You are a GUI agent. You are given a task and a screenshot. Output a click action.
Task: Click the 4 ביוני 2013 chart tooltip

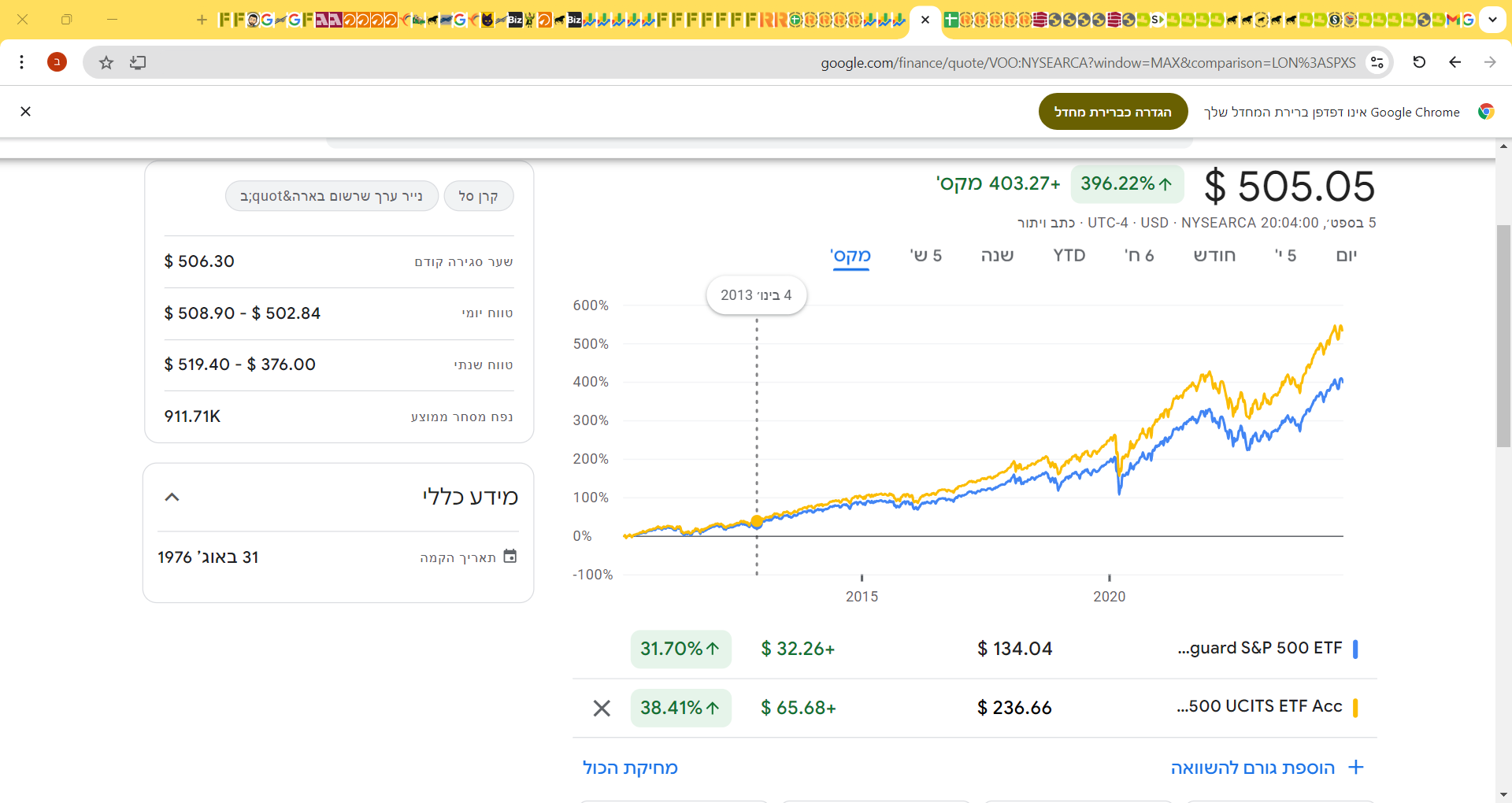point(756,295)
